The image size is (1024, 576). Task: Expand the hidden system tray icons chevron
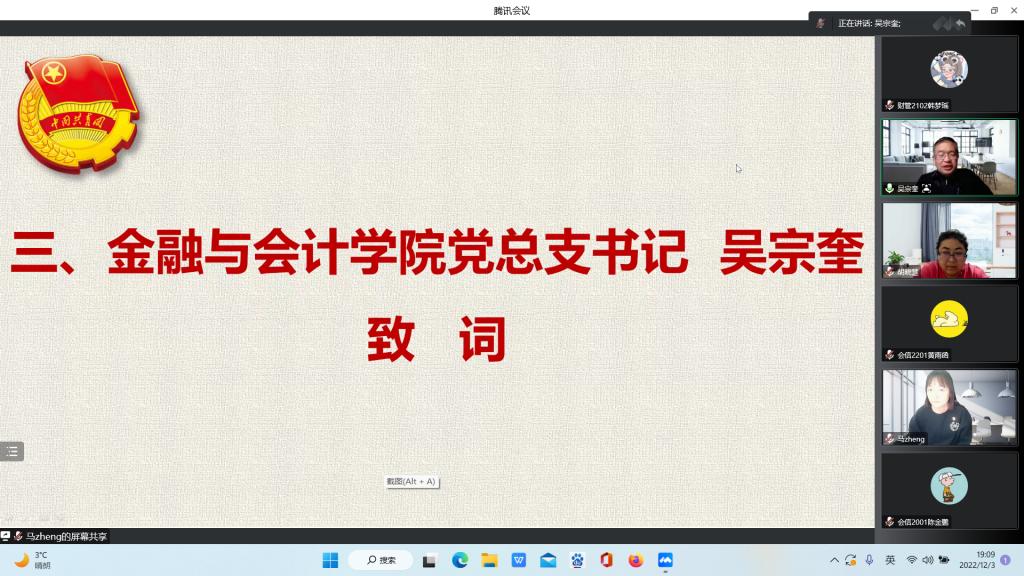pos(834,560)
